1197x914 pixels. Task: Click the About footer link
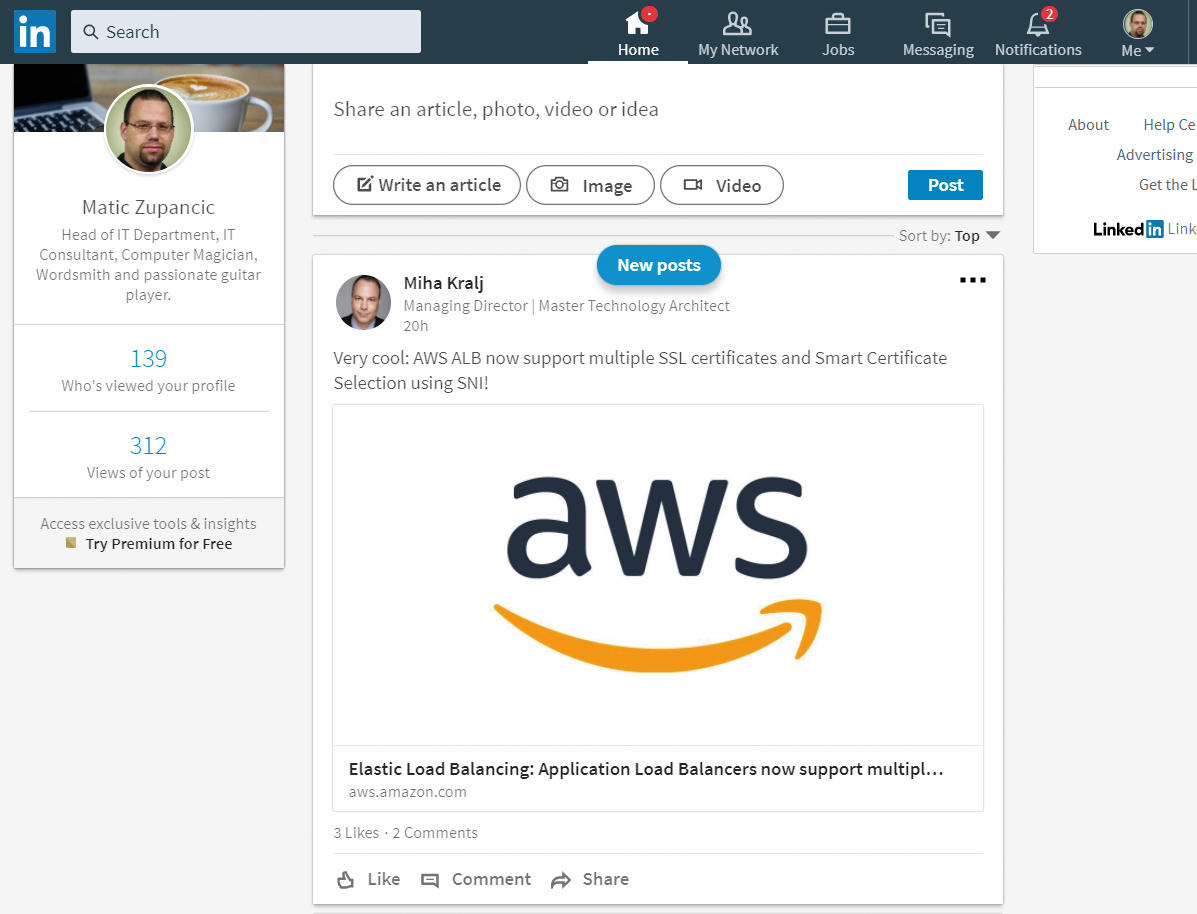pos(1088,124)
